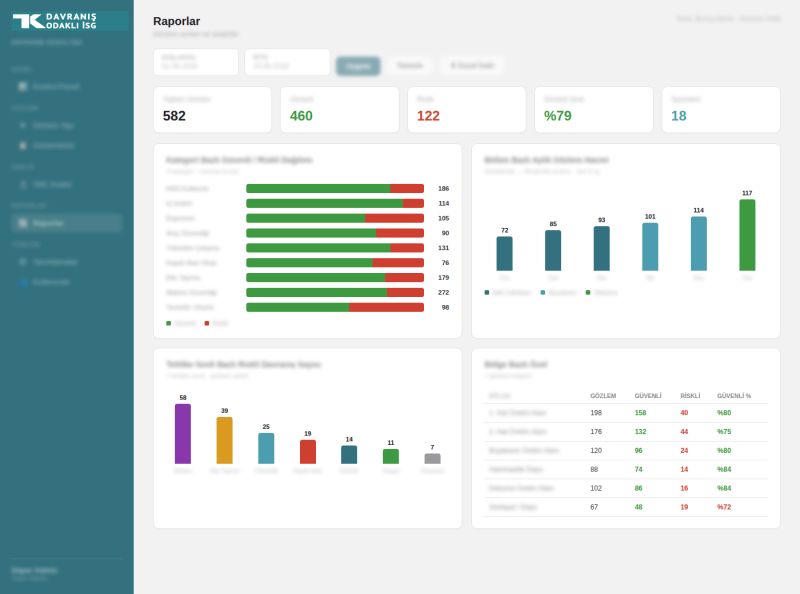Click the value 179 beside the stacked bars
The width and height of the screenshot is (800, 594).
443,278
